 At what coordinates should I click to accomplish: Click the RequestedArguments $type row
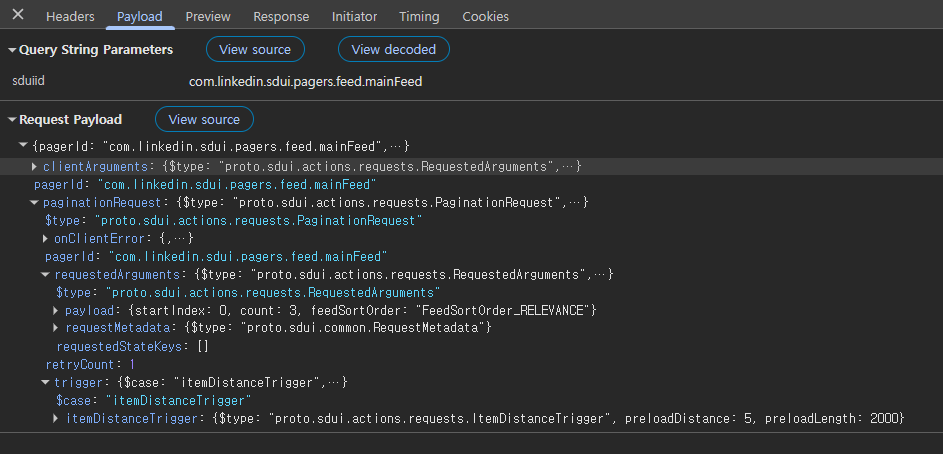coord(248,293)
